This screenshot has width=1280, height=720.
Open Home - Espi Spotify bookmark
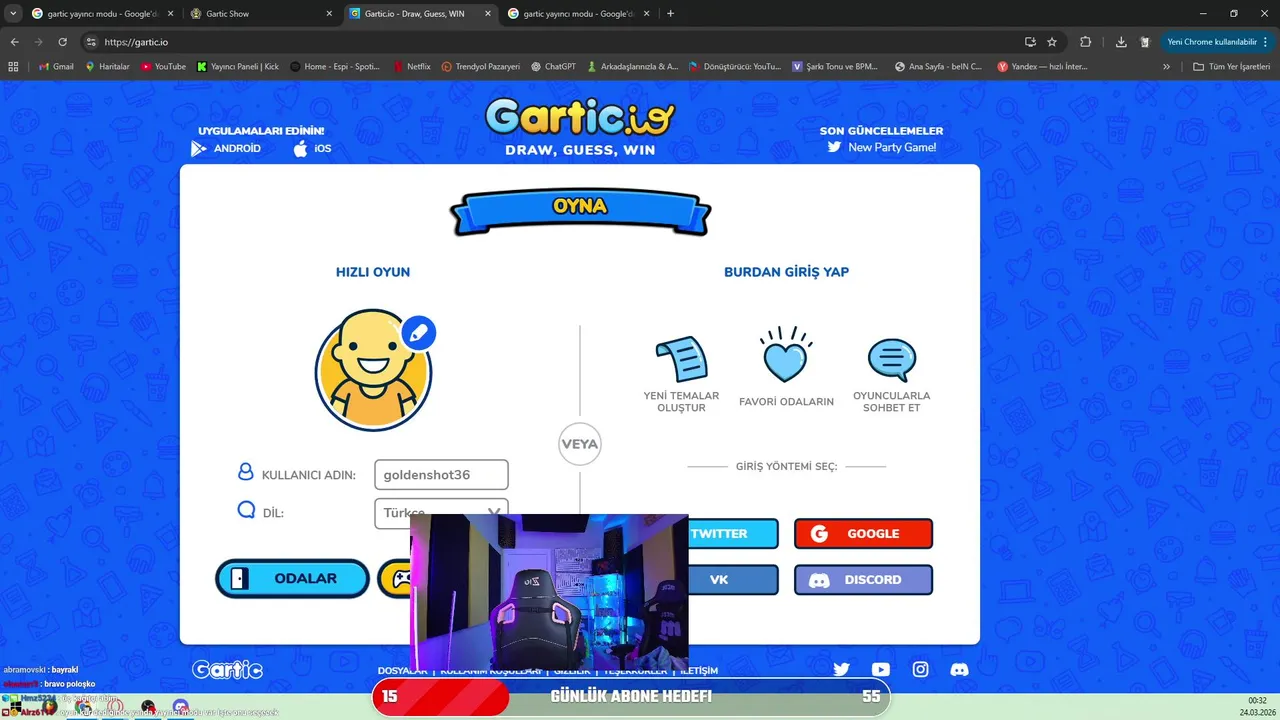click(x=335, y=67)
